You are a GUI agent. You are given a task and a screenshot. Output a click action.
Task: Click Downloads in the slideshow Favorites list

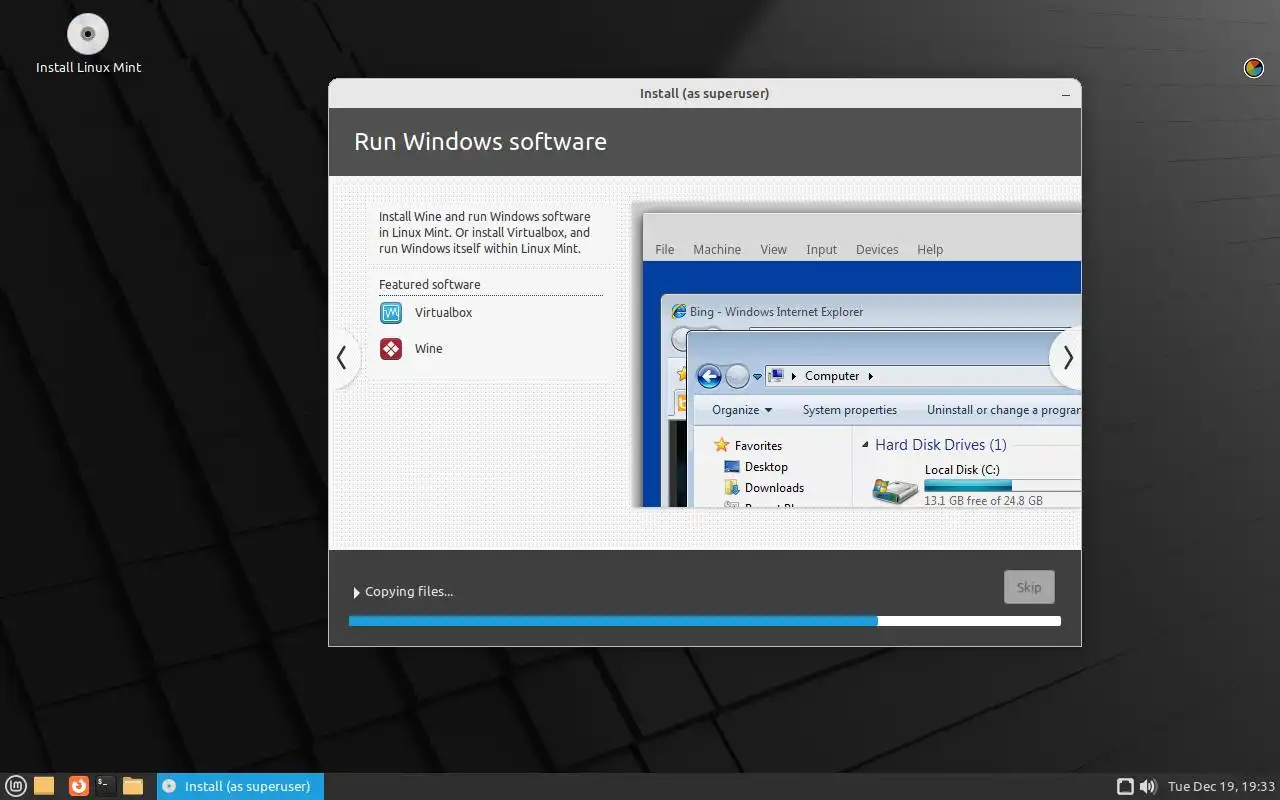click(x=774, y=488)
